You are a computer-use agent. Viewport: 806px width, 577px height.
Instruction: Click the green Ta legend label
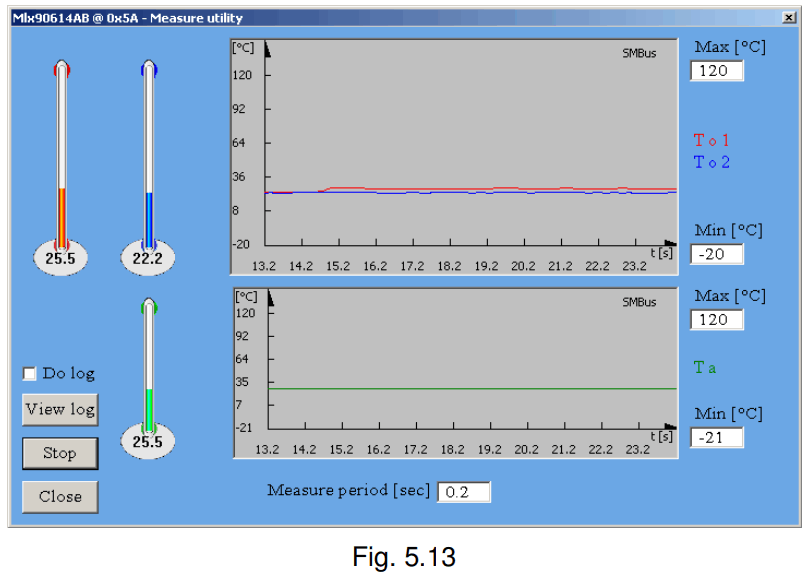pyautogui.click(x=705, y=367)
